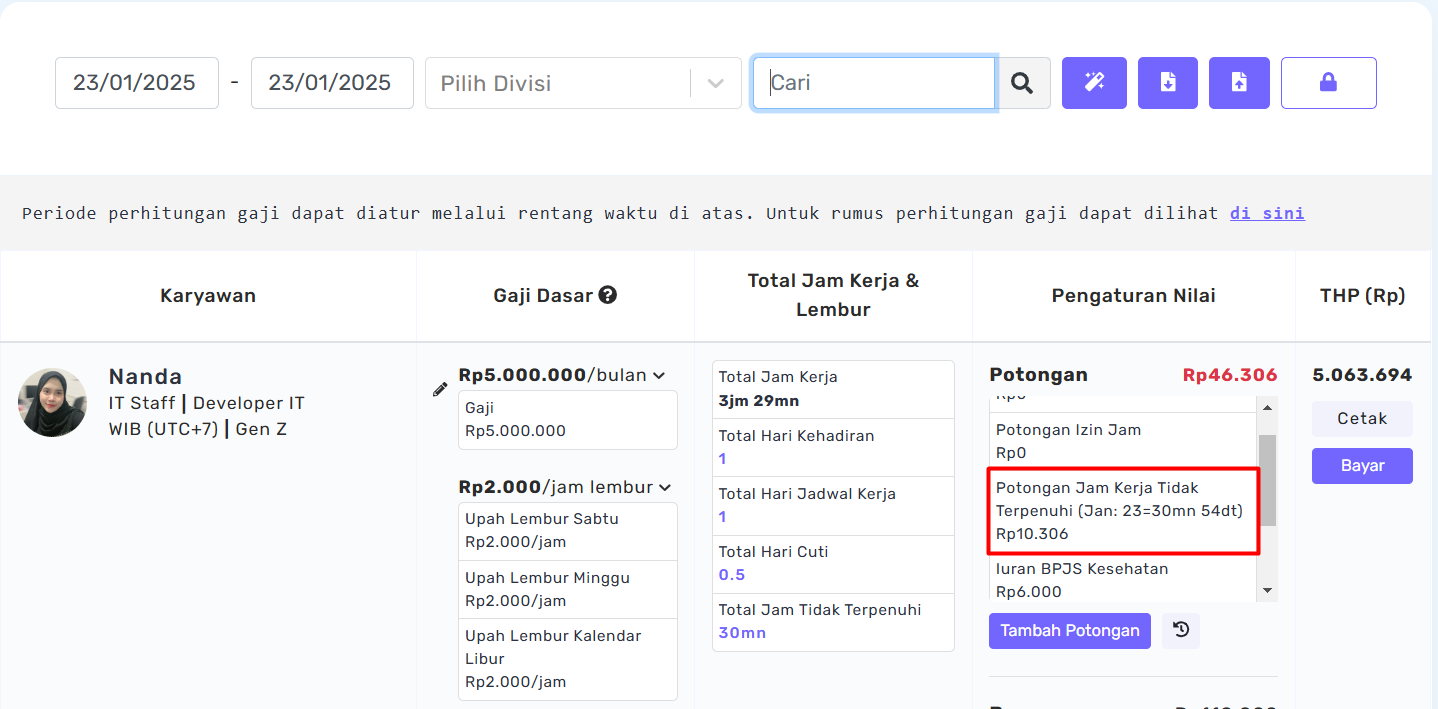Open the 'di sini' formula link
Screen dimensions: 1438x709
[1267, 213]
